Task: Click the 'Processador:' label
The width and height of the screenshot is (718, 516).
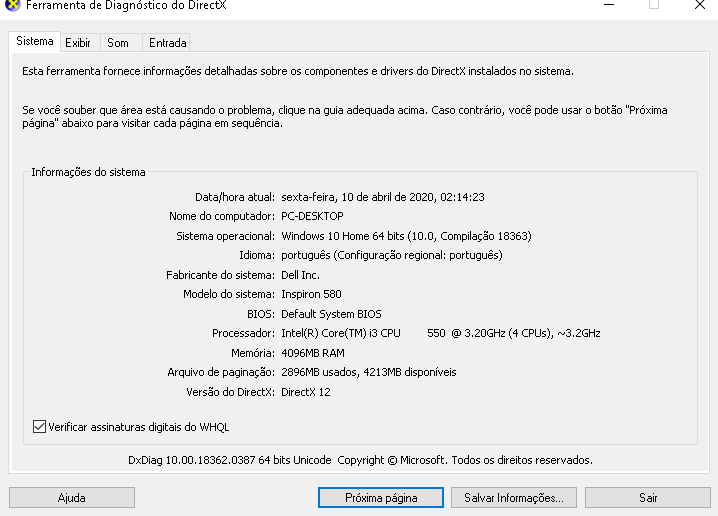Action: pos(243,333)
